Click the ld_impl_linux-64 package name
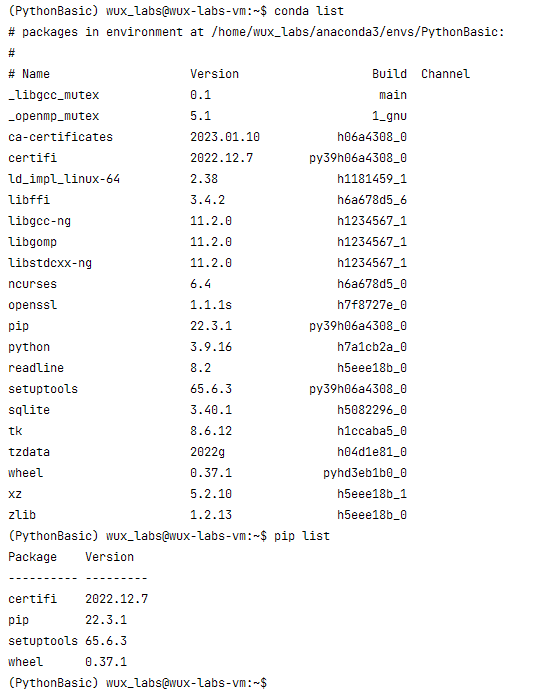This screenshot has height=699, width=535. (64, 179)
